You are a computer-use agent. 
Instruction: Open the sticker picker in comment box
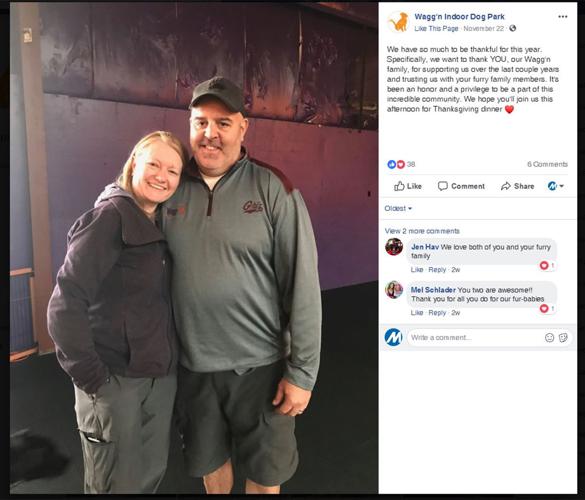[x=563, y=338]
